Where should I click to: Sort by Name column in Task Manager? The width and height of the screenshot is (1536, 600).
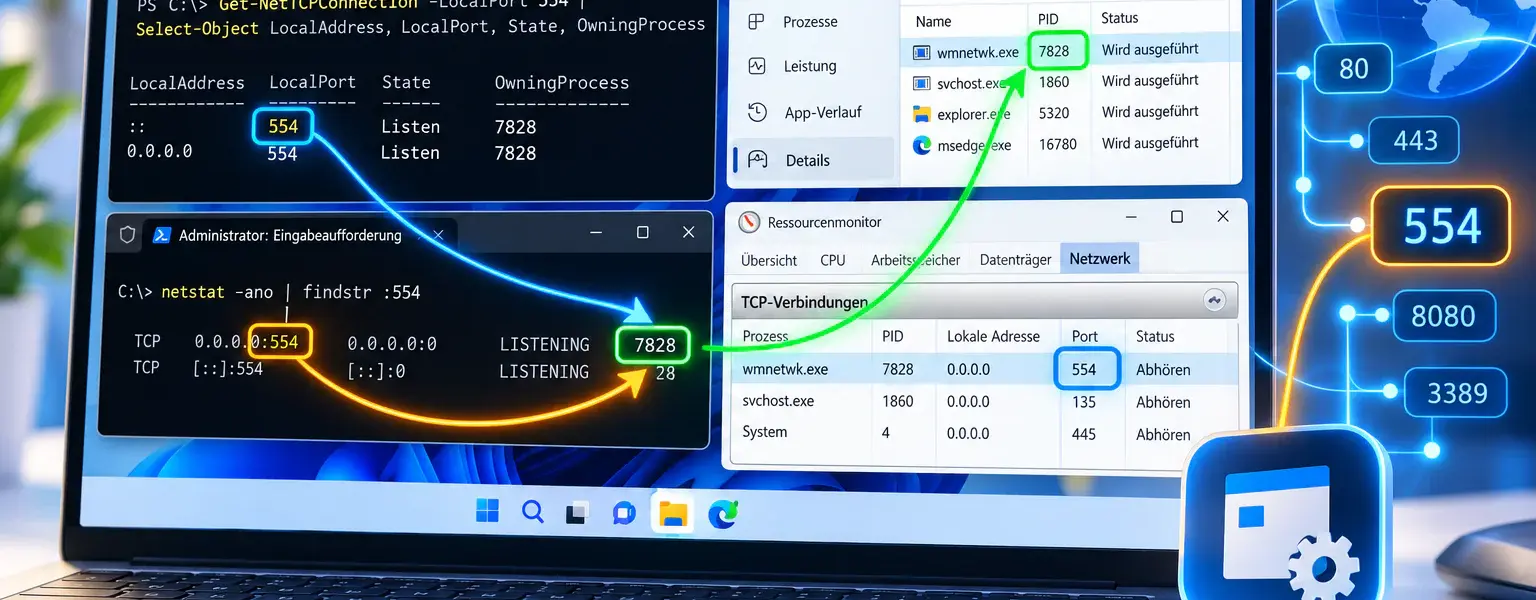click(934, 20)
